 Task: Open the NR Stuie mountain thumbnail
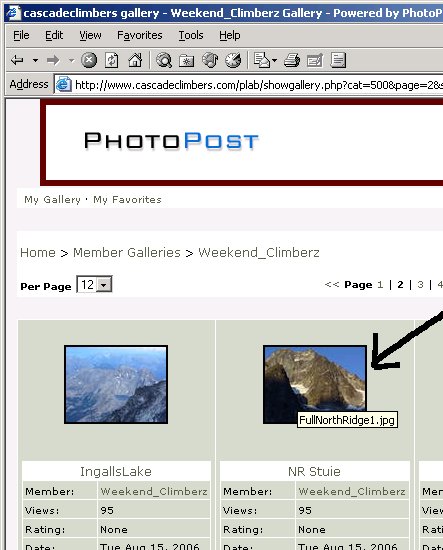tap(315, 384)
